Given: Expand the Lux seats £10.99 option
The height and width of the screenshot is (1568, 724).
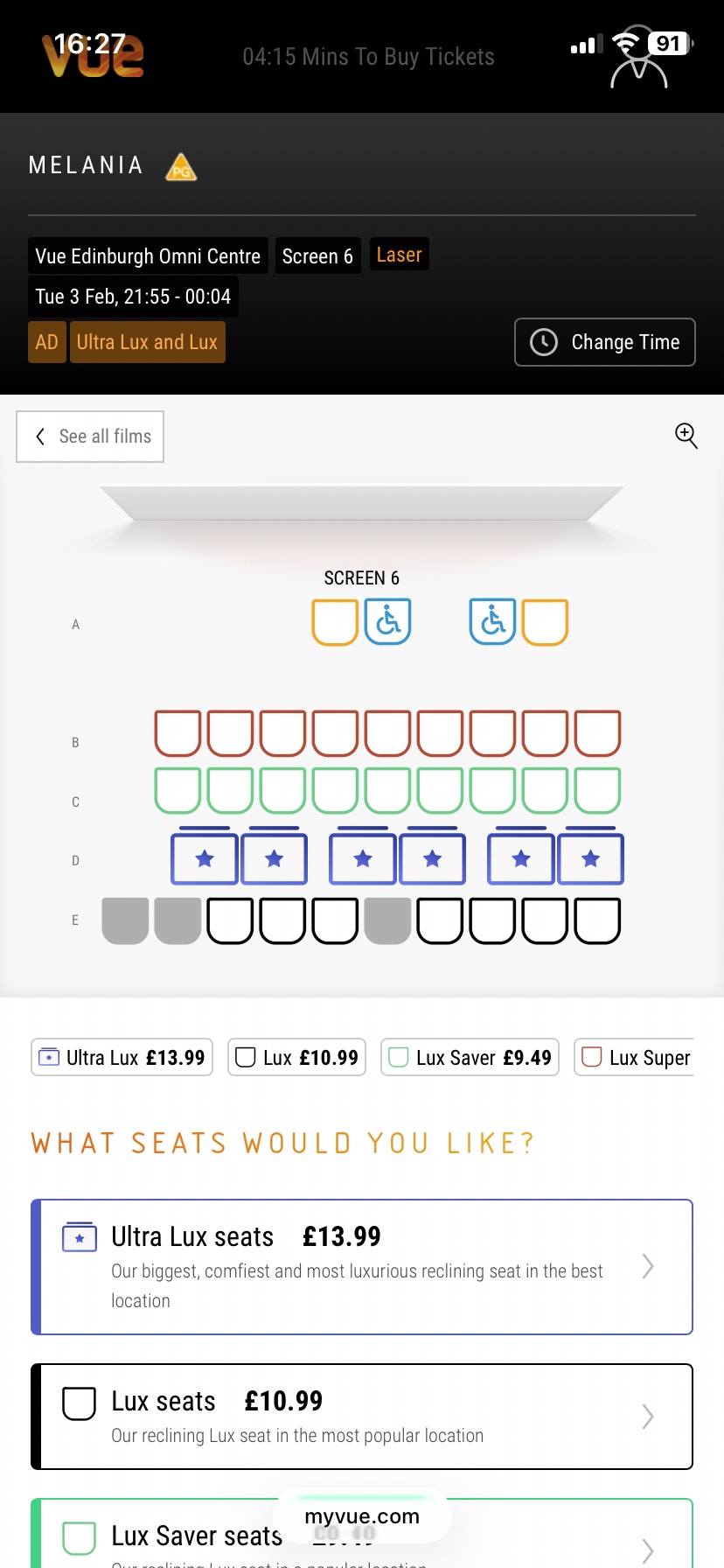Looking at the screenshot, I should pos(362,1417).
